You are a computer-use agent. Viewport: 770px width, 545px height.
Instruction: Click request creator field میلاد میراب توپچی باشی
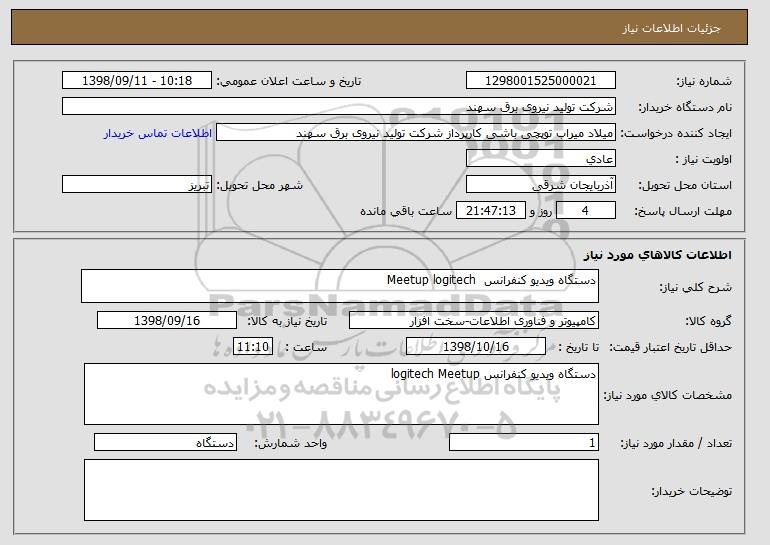[x=416, y=133]
